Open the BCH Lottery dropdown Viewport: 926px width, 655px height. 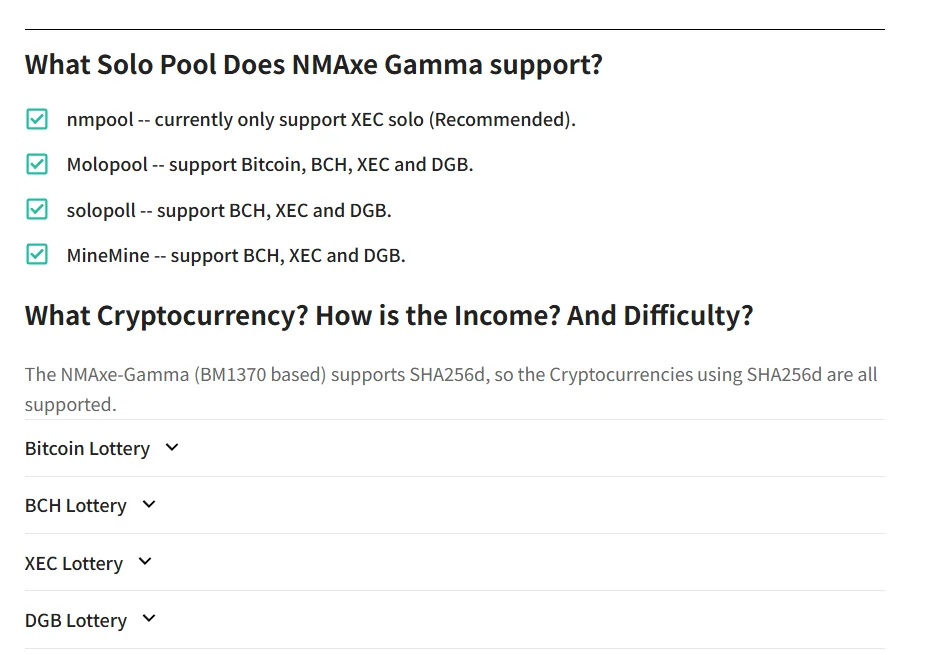[76, 506]
